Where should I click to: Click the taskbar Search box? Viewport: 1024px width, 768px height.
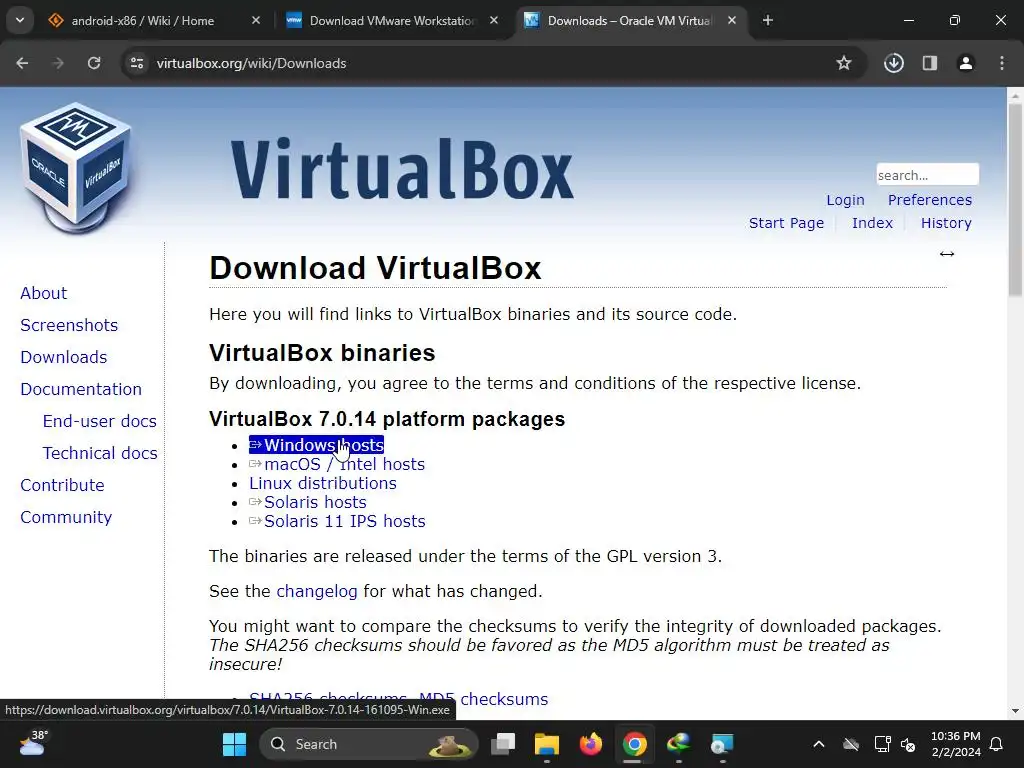point(369,744)
